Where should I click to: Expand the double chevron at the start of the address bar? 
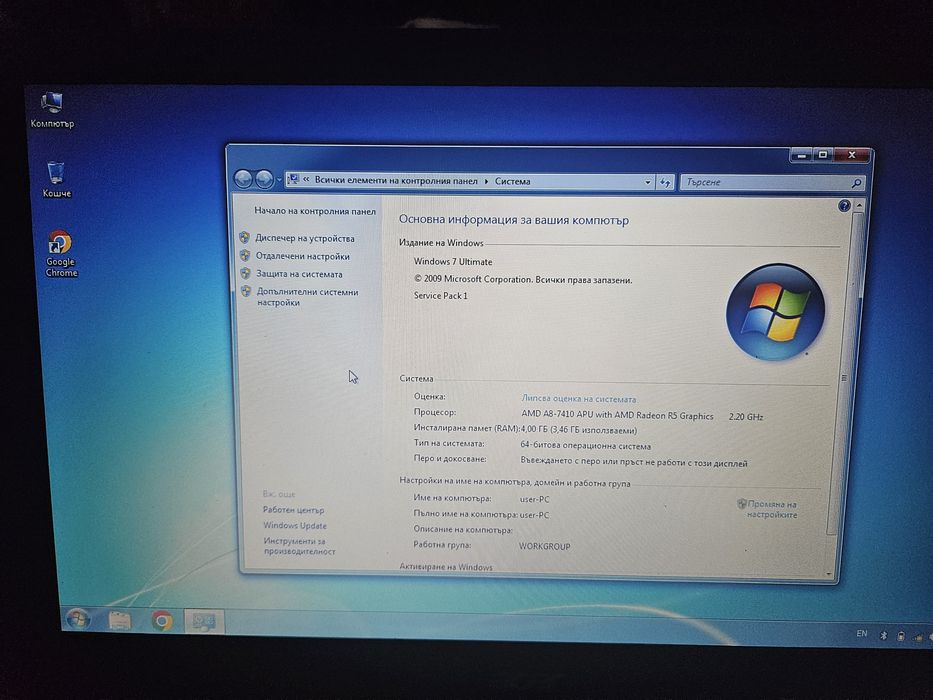pyautogui.click(x=306, y=179)
